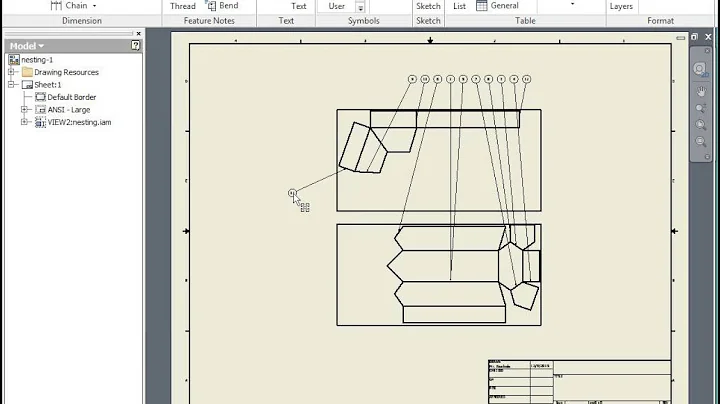Click the Zoom Window tool
The width and height of the screenshot is (720, 404).
coord(701,125)
